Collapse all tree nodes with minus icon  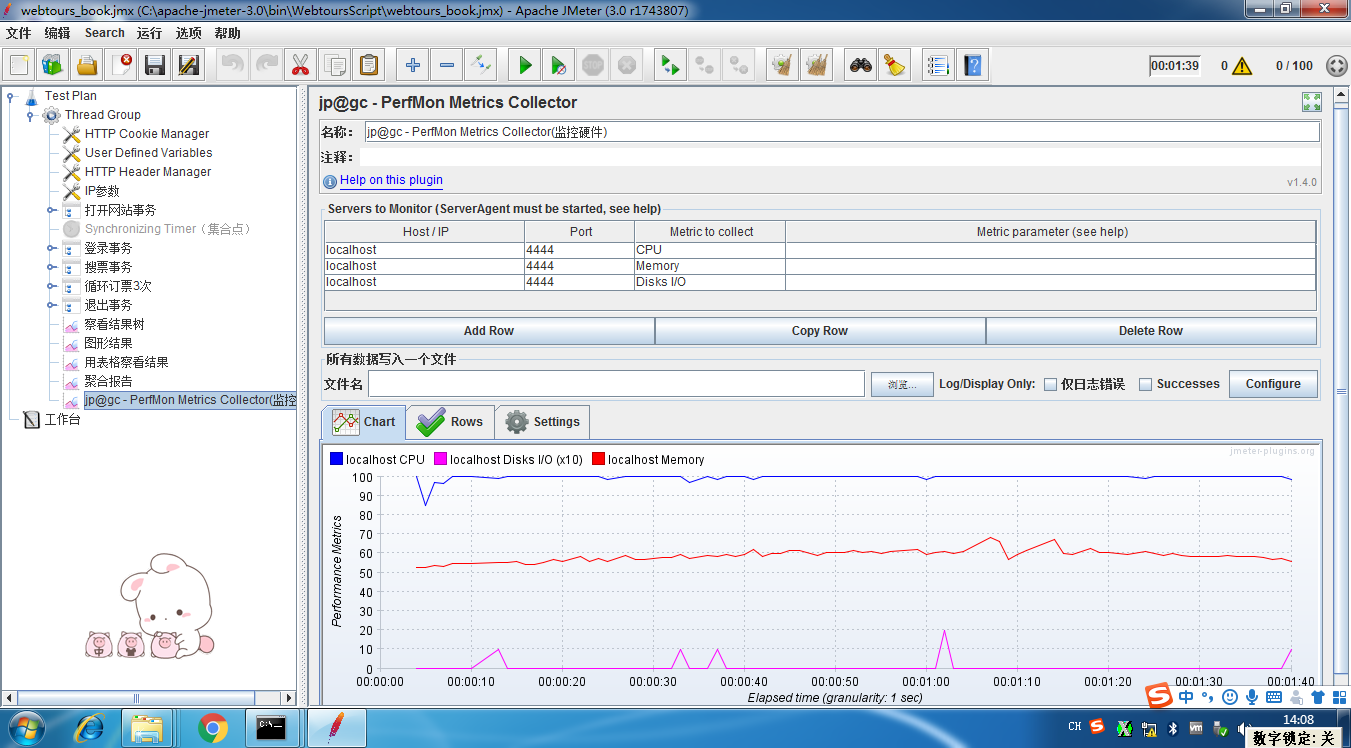click(446, 66)
